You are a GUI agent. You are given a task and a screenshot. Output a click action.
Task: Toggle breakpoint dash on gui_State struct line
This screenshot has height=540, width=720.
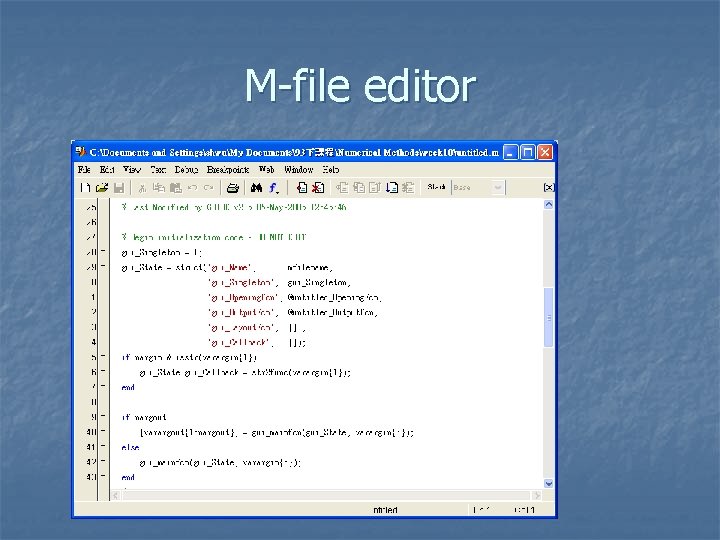(x=103, y=266)
